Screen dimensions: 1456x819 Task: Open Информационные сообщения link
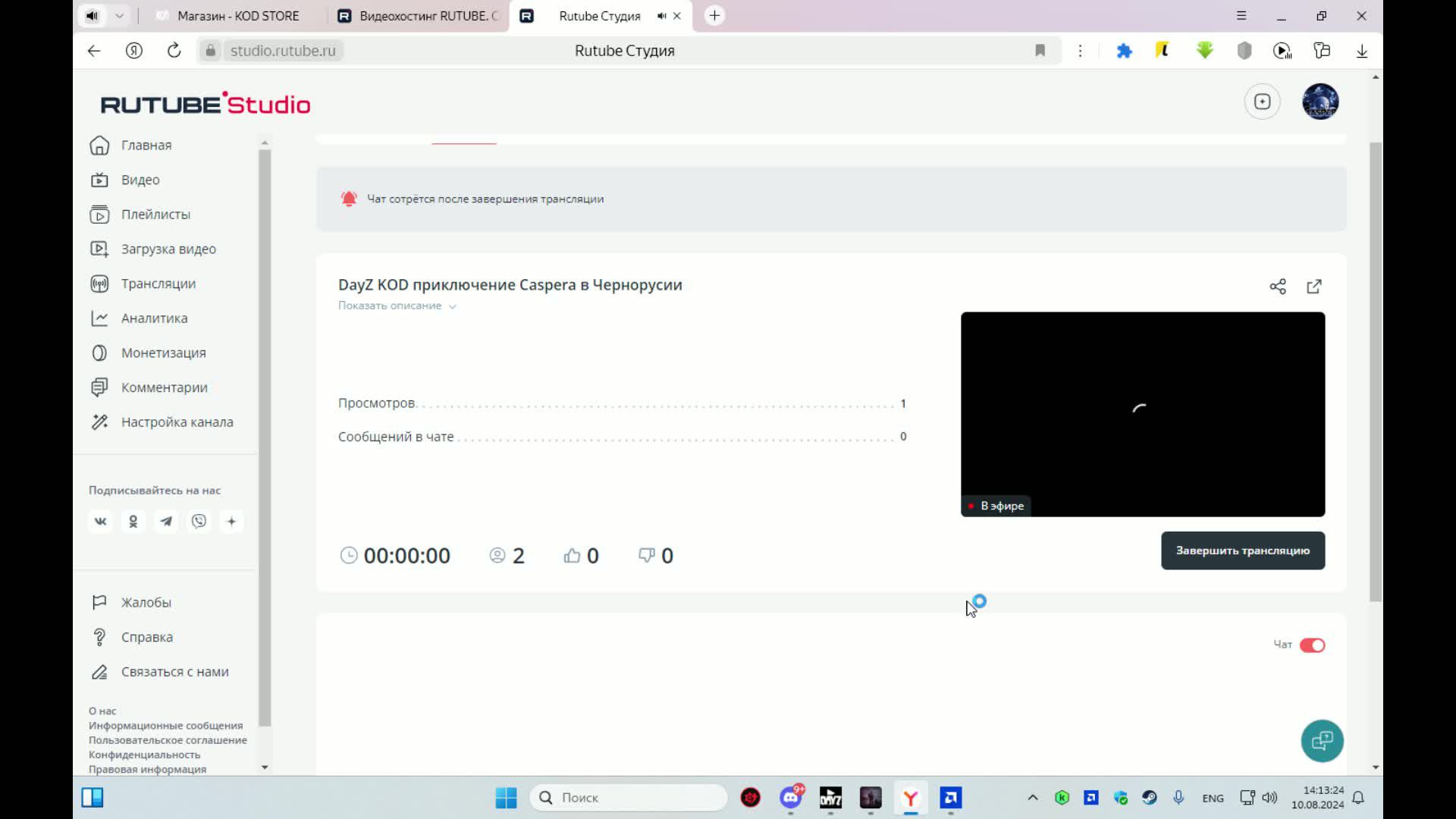(x=165, y=726)
